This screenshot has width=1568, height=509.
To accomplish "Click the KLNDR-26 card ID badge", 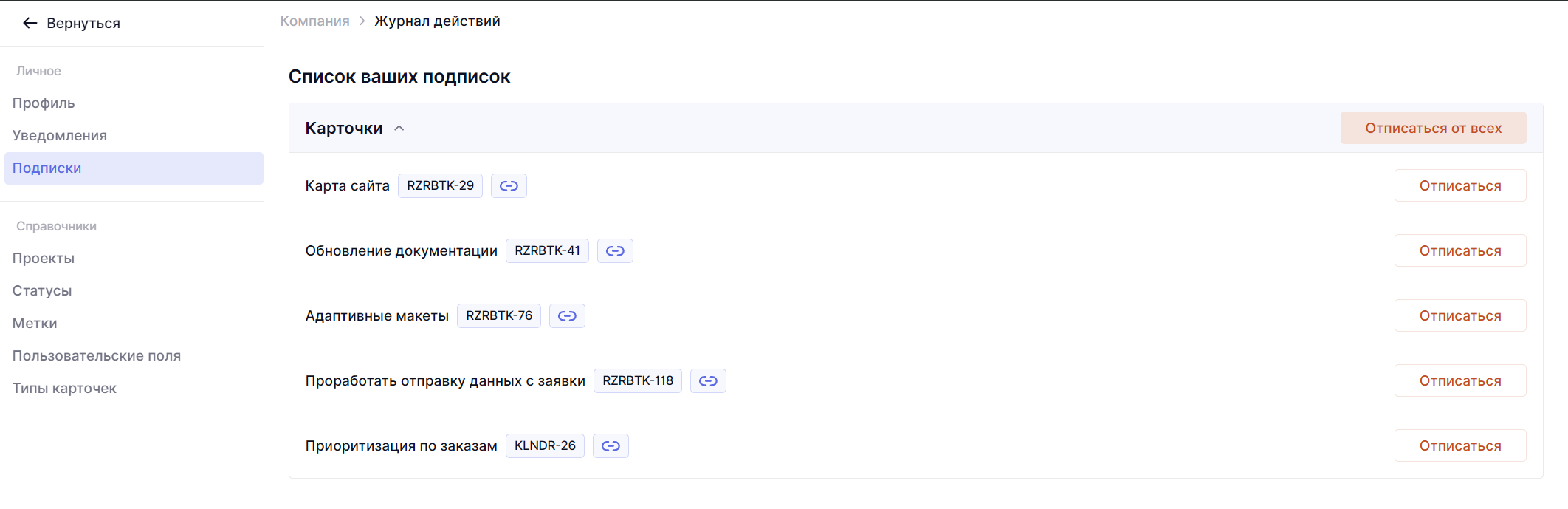I will tap(545, 446).
